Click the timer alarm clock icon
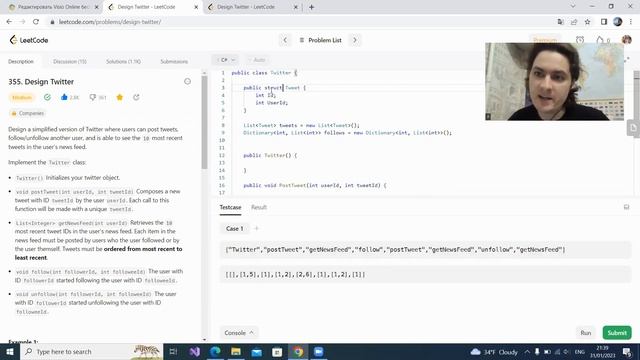 (x=580, y=40)
